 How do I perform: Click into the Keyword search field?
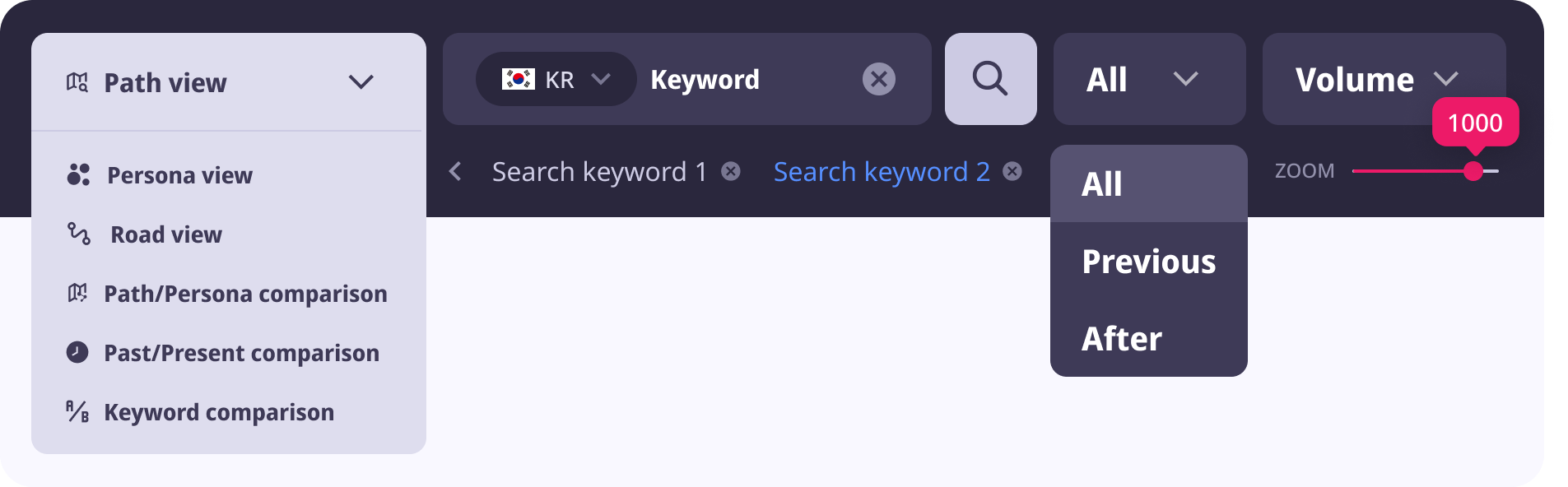point(749,79)
